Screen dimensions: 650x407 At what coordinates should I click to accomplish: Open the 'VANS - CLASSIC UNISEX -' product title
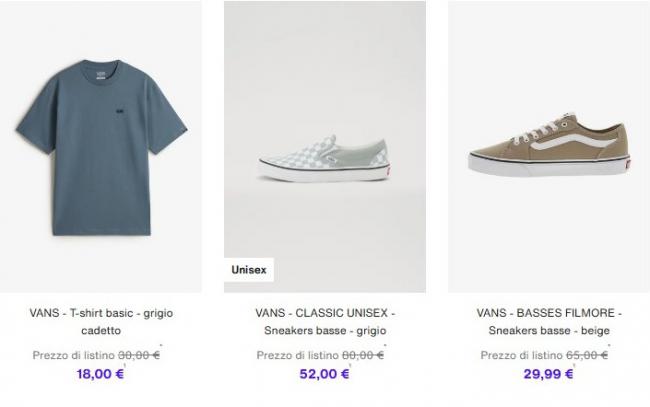325,313
